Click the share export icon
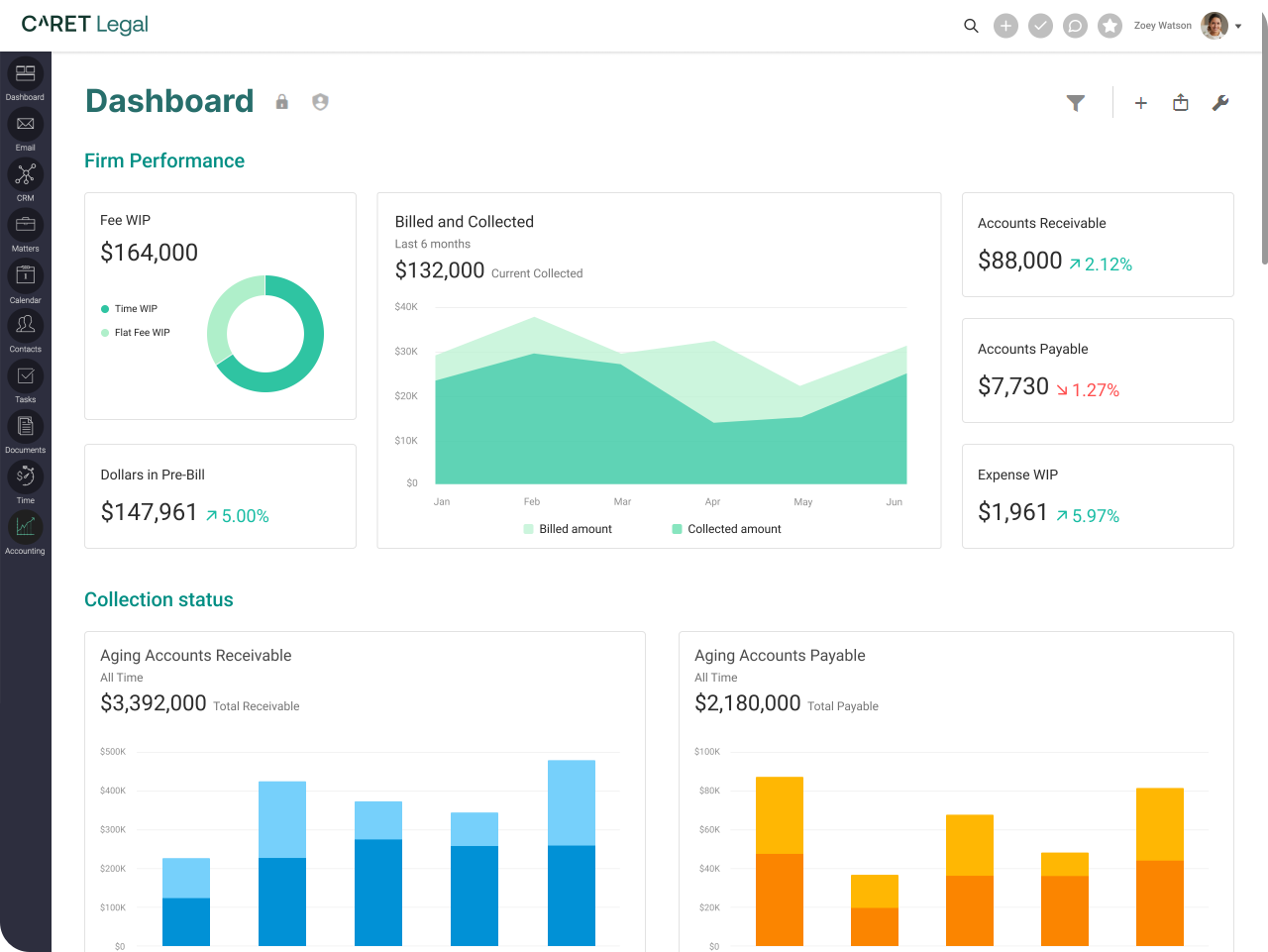Screen dimensions: 1268x952 pos(1181,102)
